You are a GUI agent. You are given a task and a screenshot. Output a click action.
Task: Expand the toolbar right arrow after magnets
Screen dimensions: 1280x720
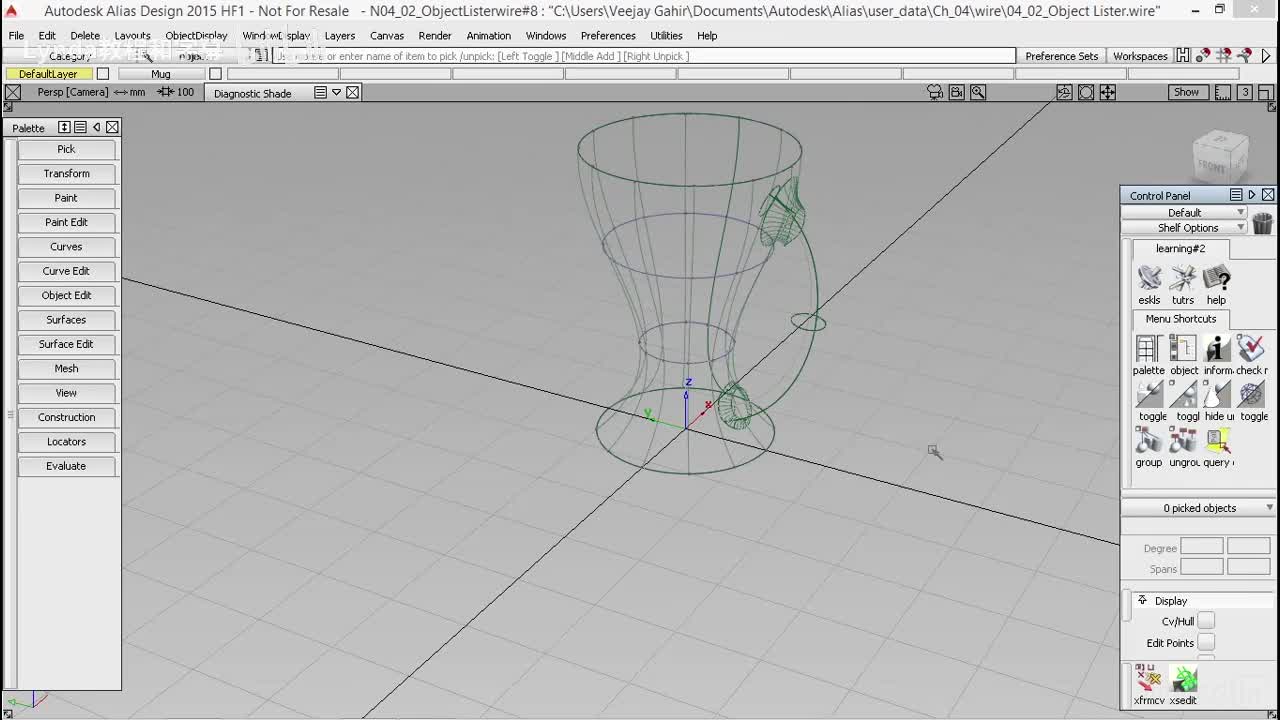click(x=1266, y=56)
